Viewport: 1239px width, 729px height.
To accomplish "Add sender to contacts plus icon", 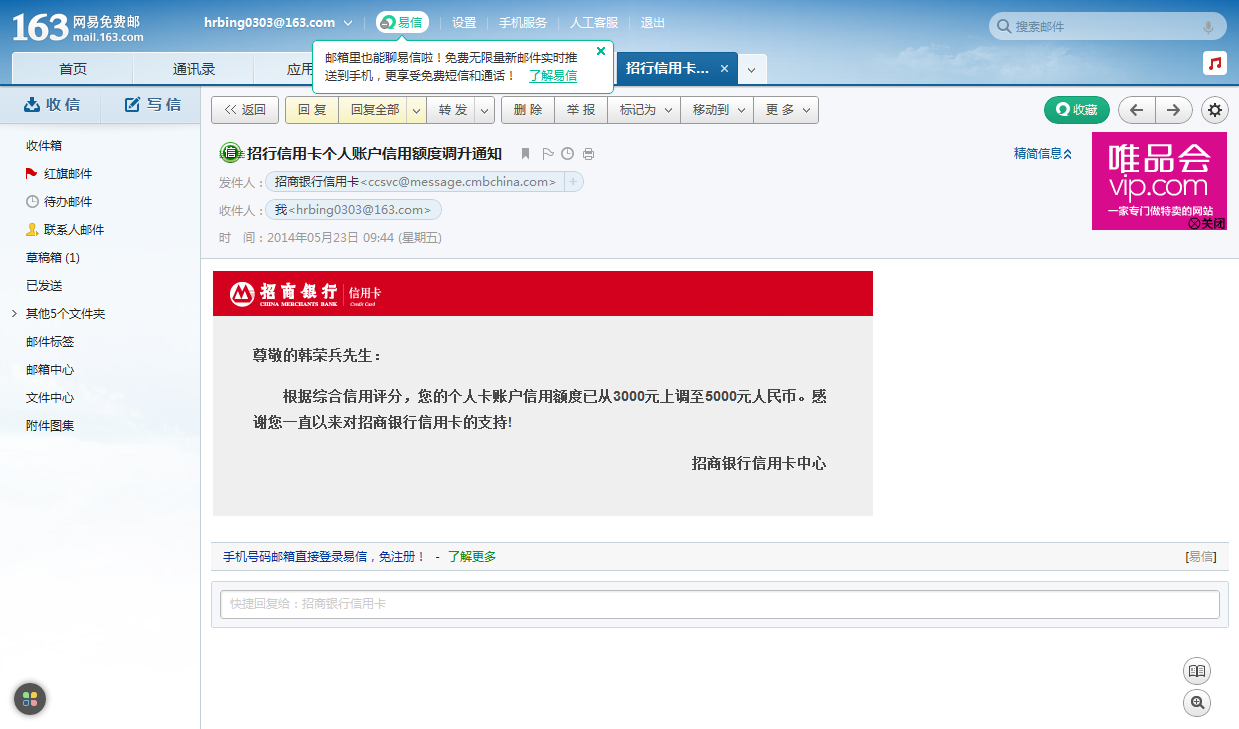I will 573,182.
